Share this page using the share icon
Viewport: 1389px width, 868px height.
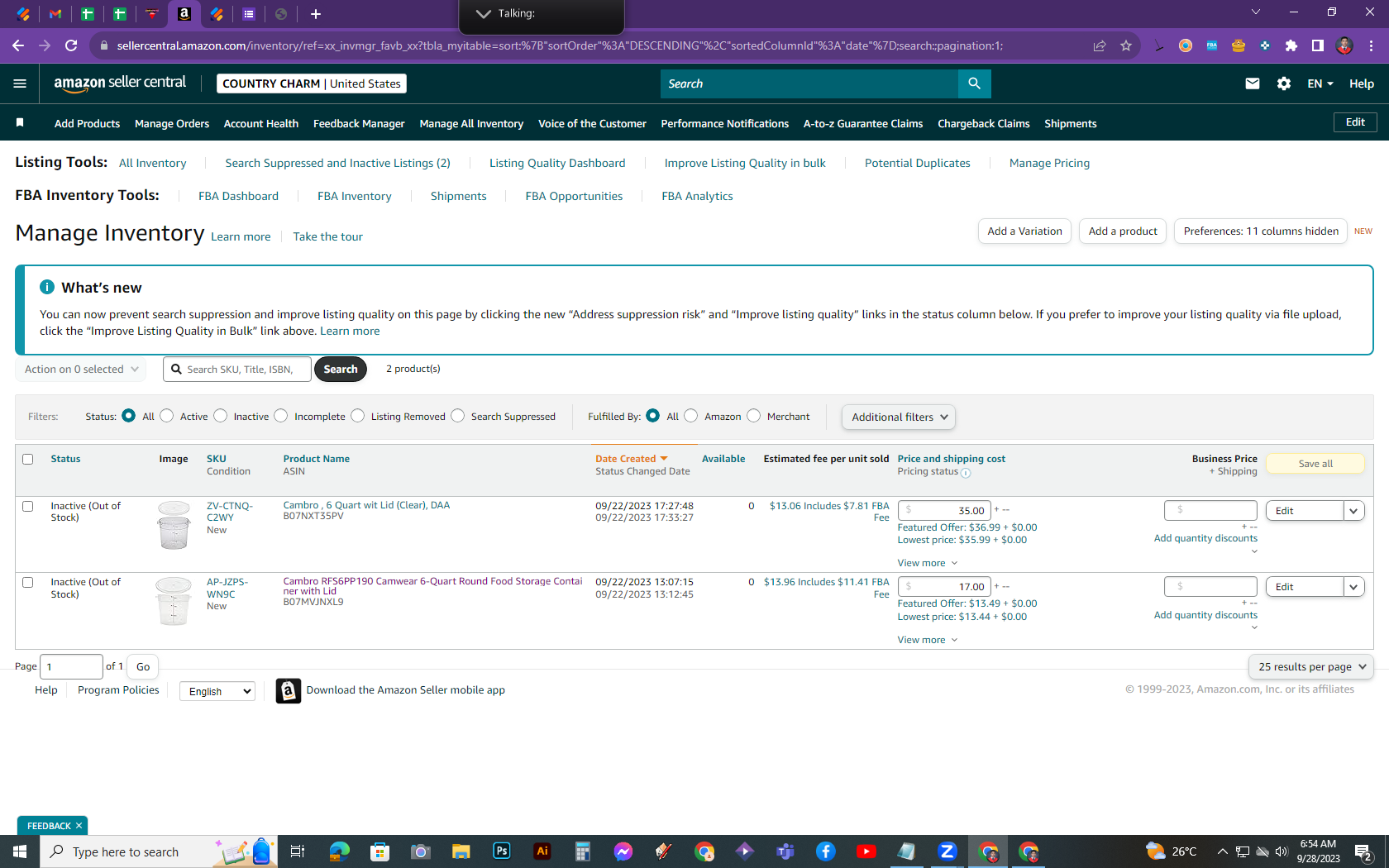coord(1099,45)
